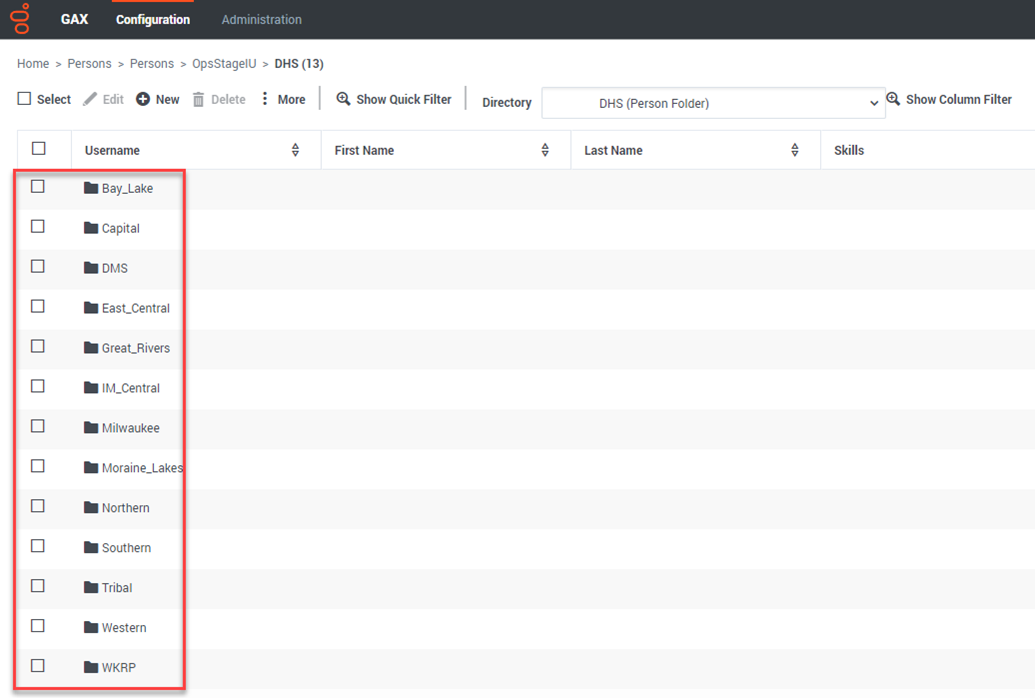The height and width of the screenshot is (698, 1035).
Task: Click the Delete trash icon
Action: click(x=199, y=99)
